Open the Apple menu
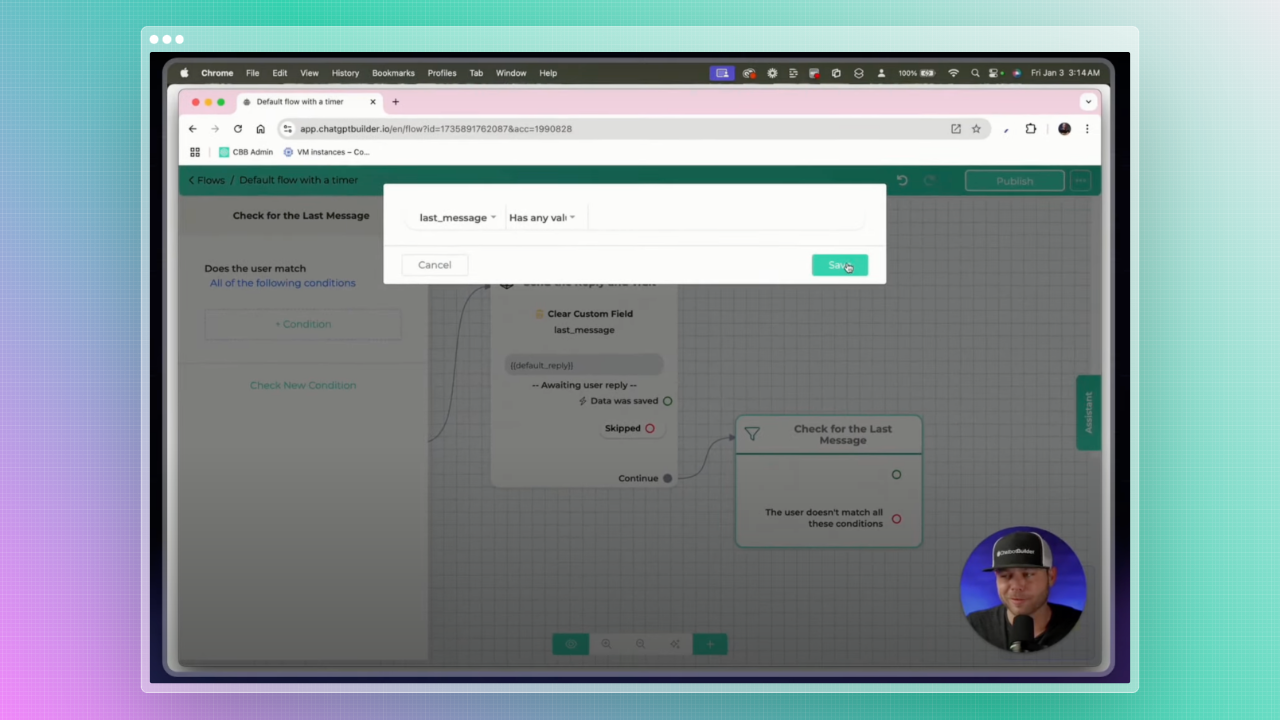 pyautogui.click(x=184, y=73)
